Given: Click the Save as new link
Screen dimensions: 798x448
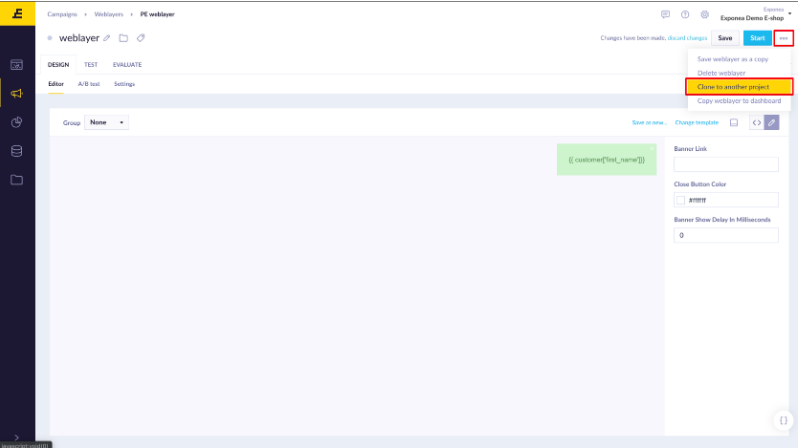Looking at the screenshot, I should pyautogui.click(x=649, y=123).
